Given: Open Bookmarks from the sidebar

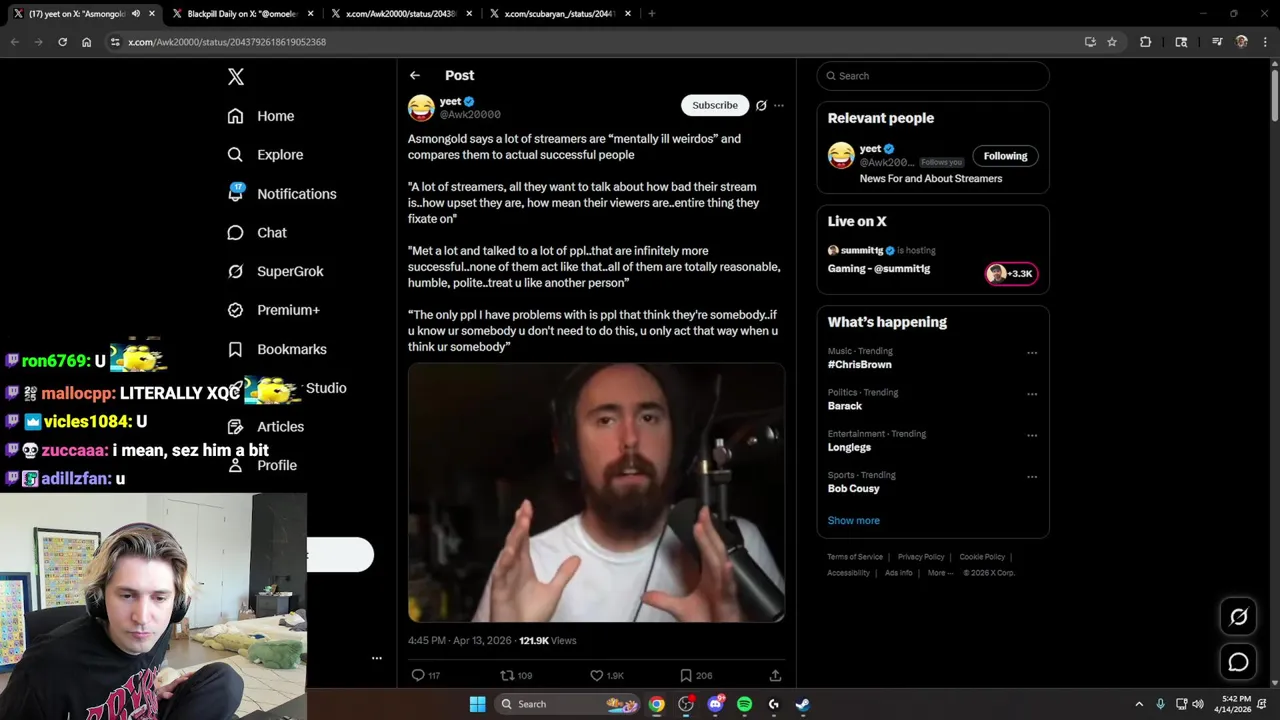Looking at the screenshot, I should pyautogui.click(x=277, y=350).
